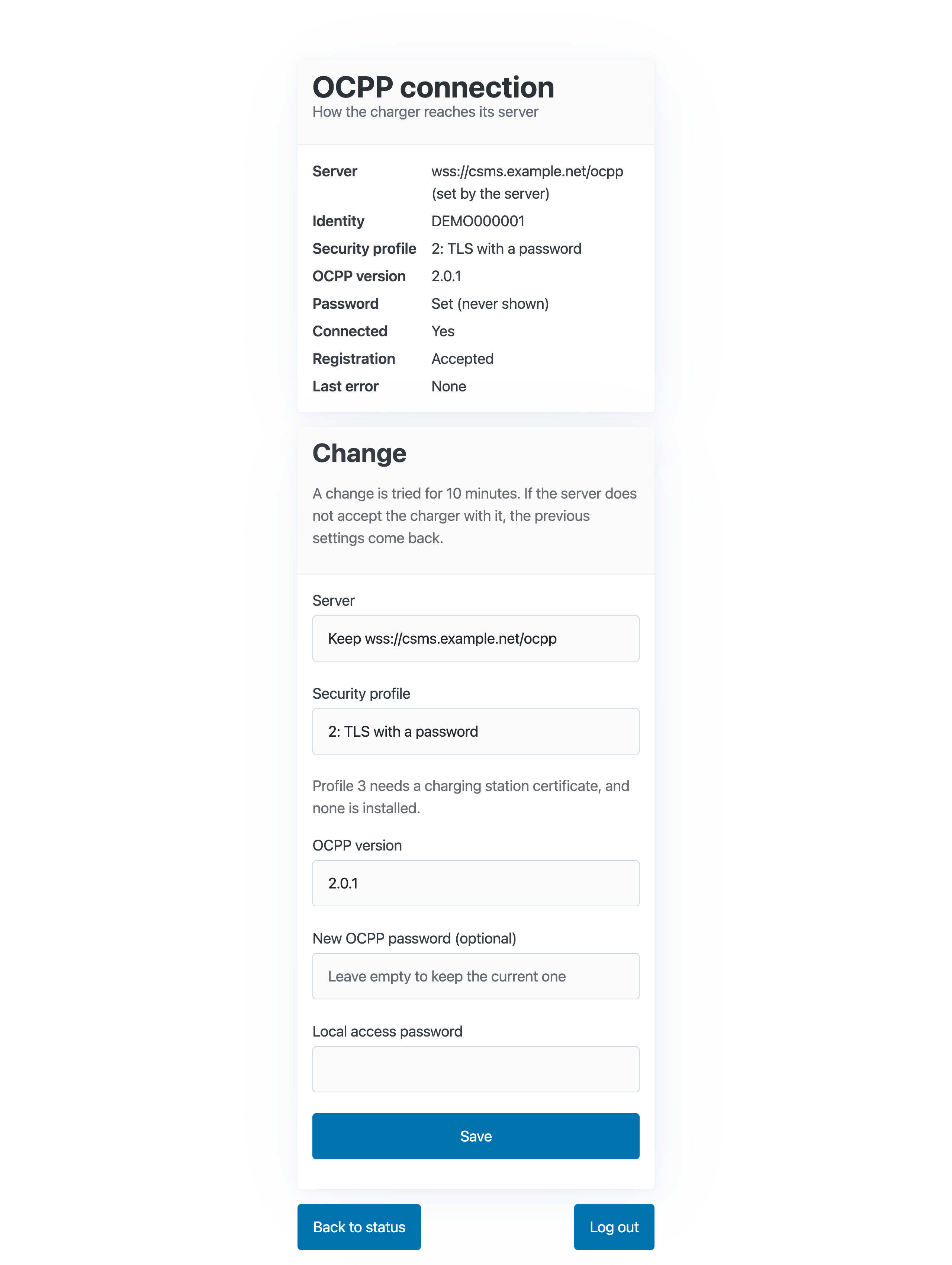Go back to status page
Screen dimensions: 952x1265
click(359, 1227)
